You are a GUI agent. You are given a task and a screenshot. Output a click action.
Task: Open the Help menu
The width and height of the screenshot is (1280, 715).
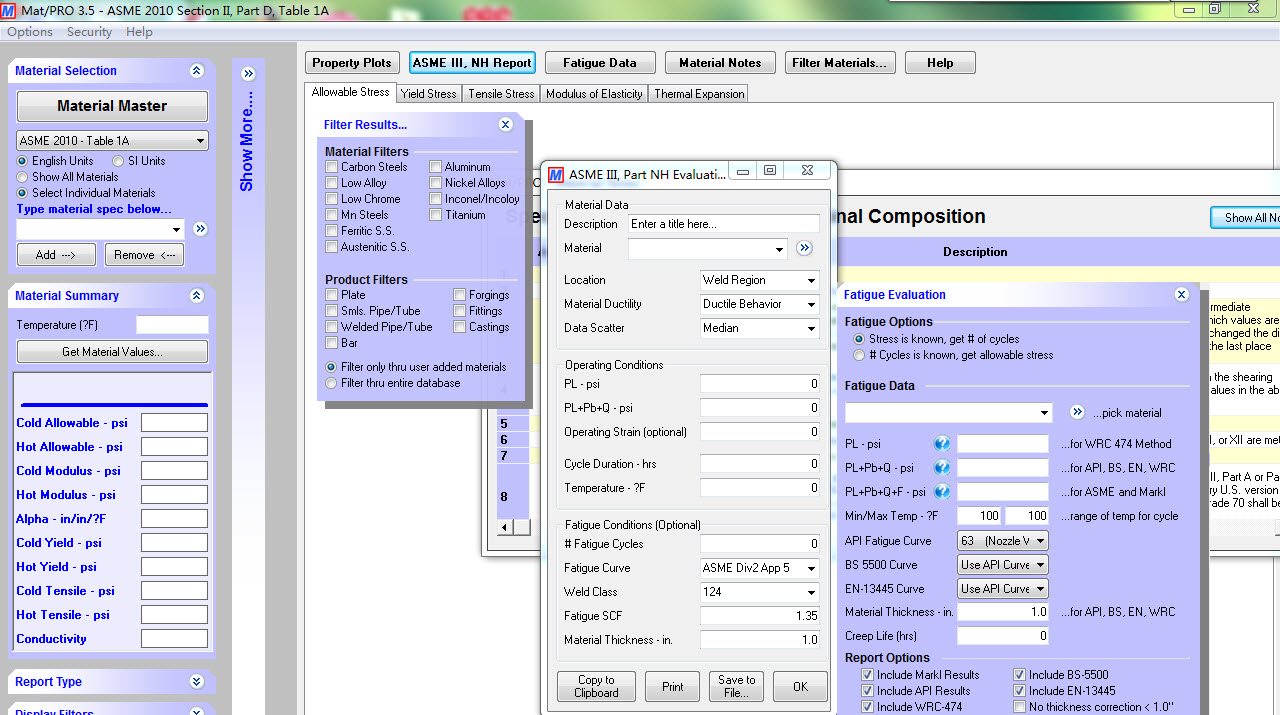139,32
